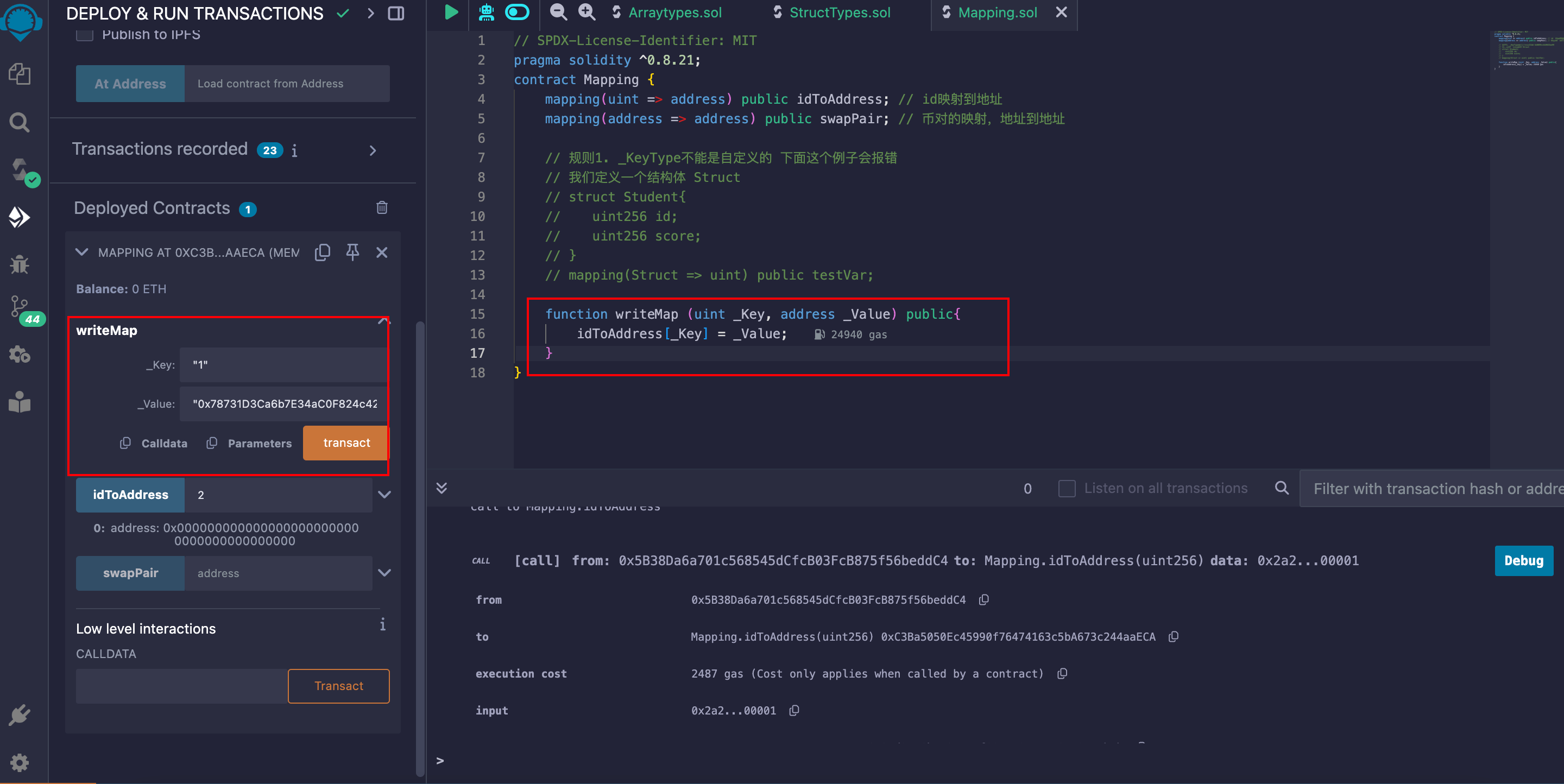Edit the writeMap _Key input field
The image size is (1564, 784).
point(283,365)
